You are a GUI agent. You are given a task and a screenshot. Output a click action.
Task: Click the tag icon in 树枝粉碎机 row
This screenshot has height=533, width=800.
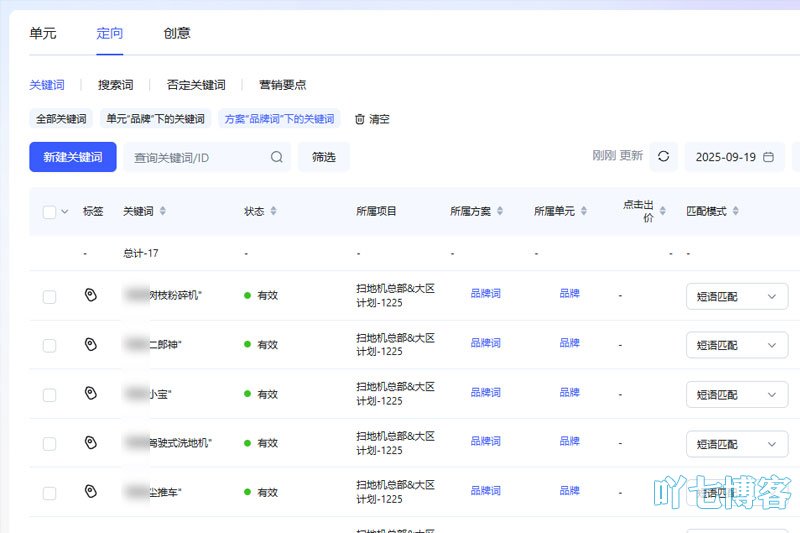click(90, 295)
